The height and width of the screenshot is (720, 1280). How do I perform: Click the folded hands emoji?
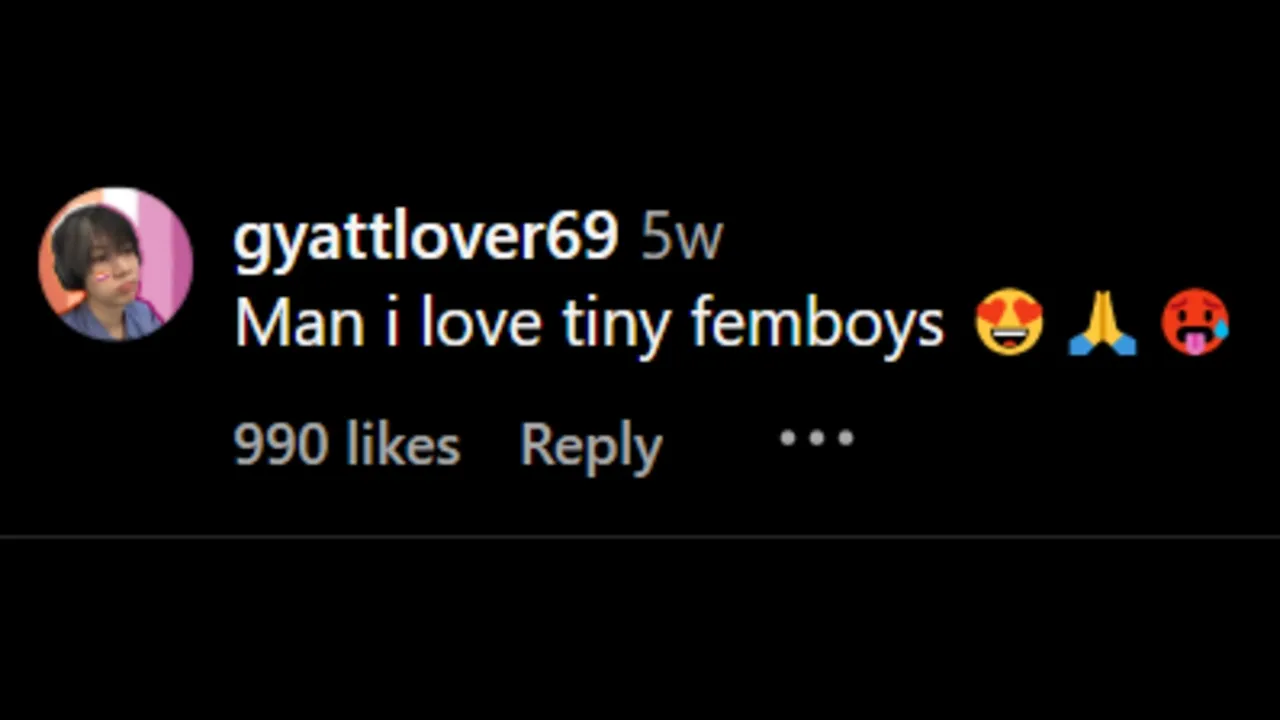tap(1101, 326)
